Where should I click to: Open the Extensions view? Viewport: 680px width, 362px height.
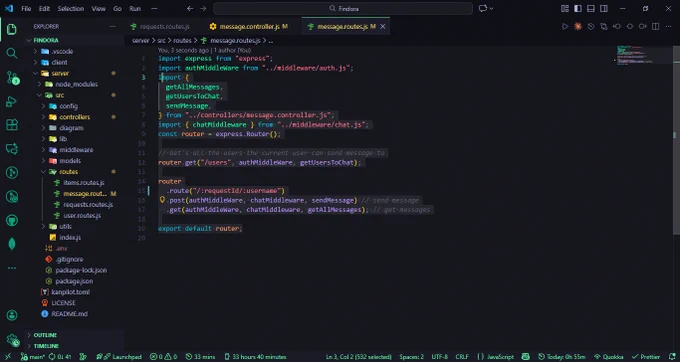[12, 125]
